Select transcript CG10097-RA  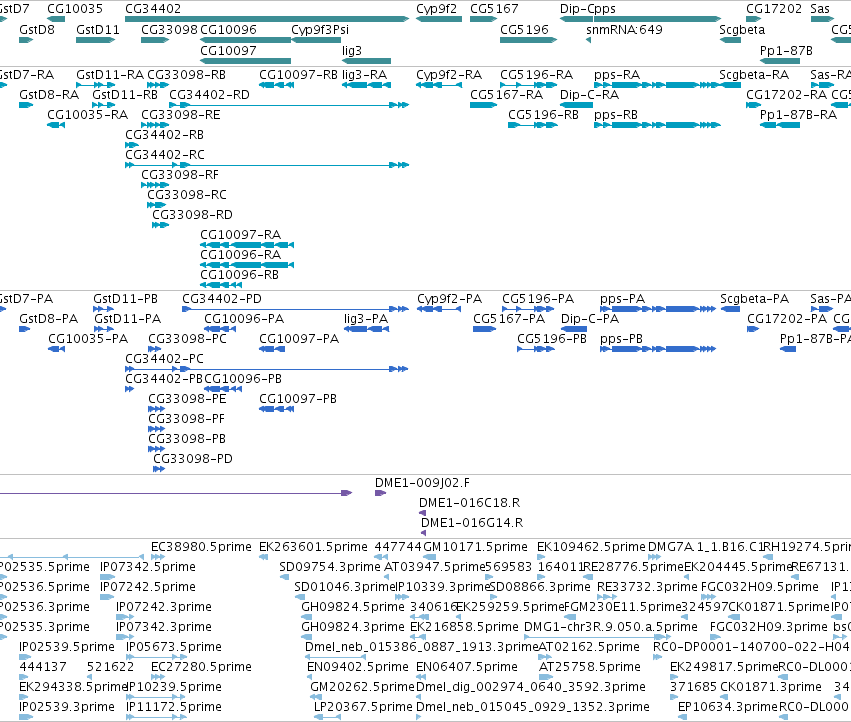click(x=247, y=245)
